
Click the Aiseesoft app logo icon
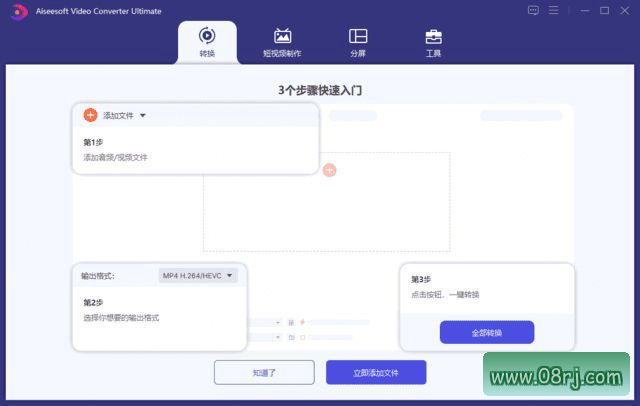18,11
